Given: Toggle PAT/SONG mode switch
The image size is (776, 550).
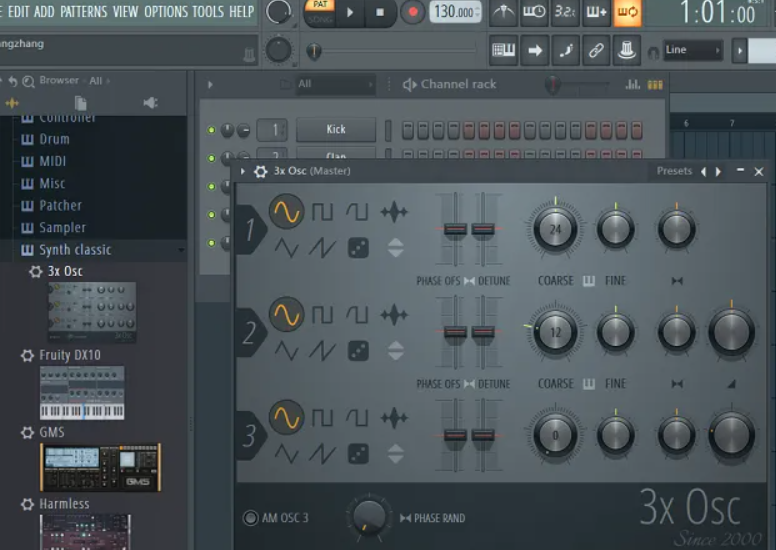Looking at the screenshot, I should pos(320,12).
